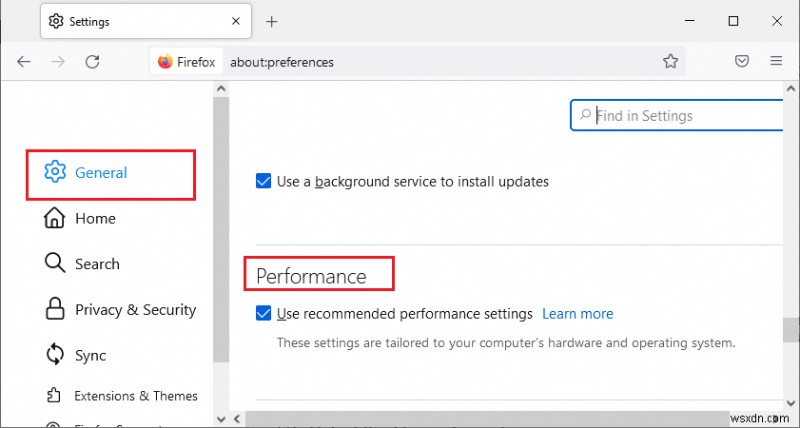Open the Search settings category
Image resolution: width=800 pixels, height=428 pixels.
pos(96,264)
